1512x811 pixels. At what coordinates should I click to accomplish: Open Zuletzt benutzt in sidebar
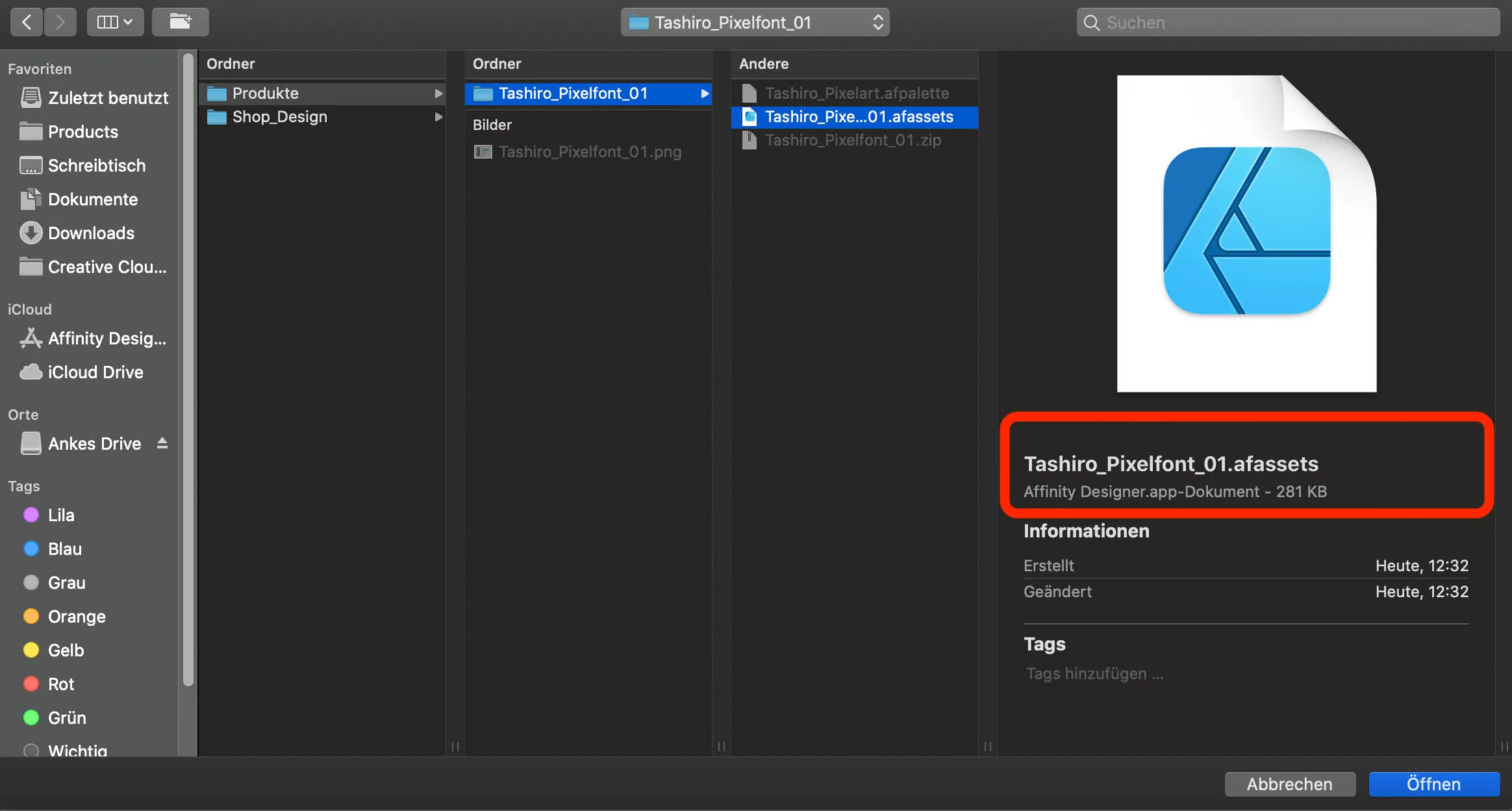[x=108, y=98]
